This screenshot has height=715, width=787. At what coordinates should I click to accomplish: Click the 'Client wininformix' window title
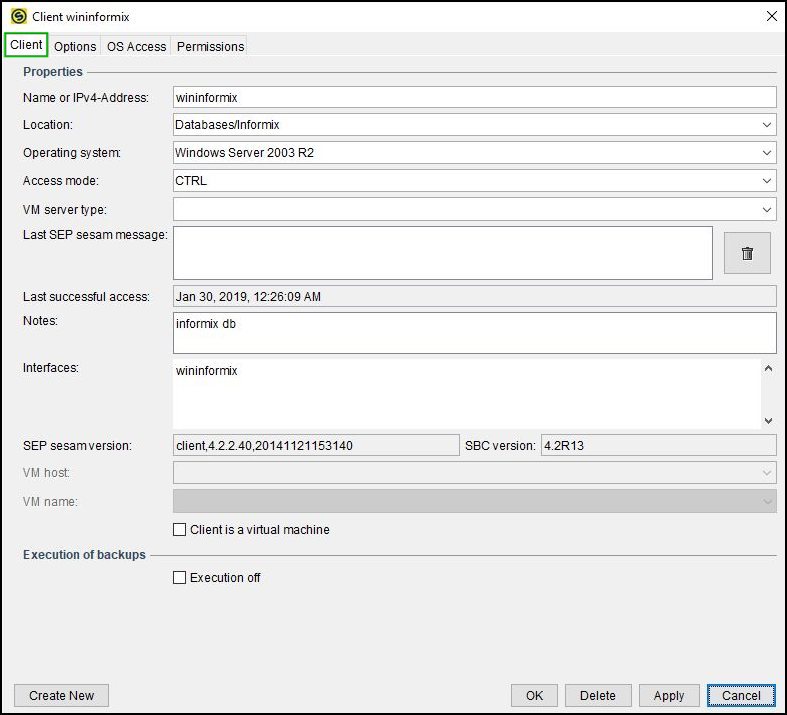tap(81, 17)
